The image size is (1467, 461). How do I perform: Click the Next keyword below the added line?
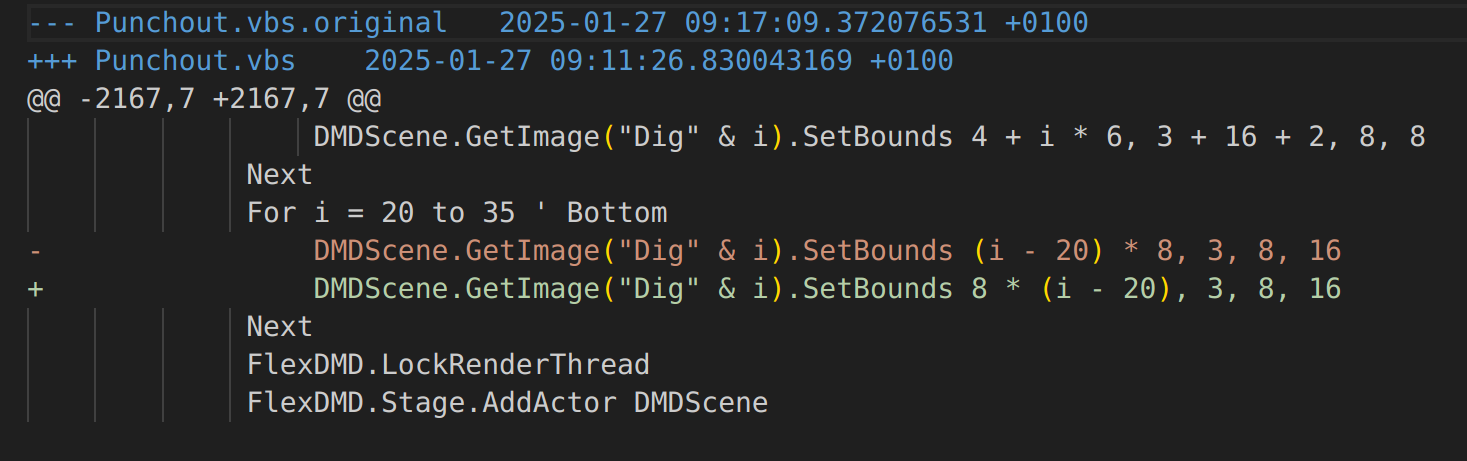tap(280, 327)
